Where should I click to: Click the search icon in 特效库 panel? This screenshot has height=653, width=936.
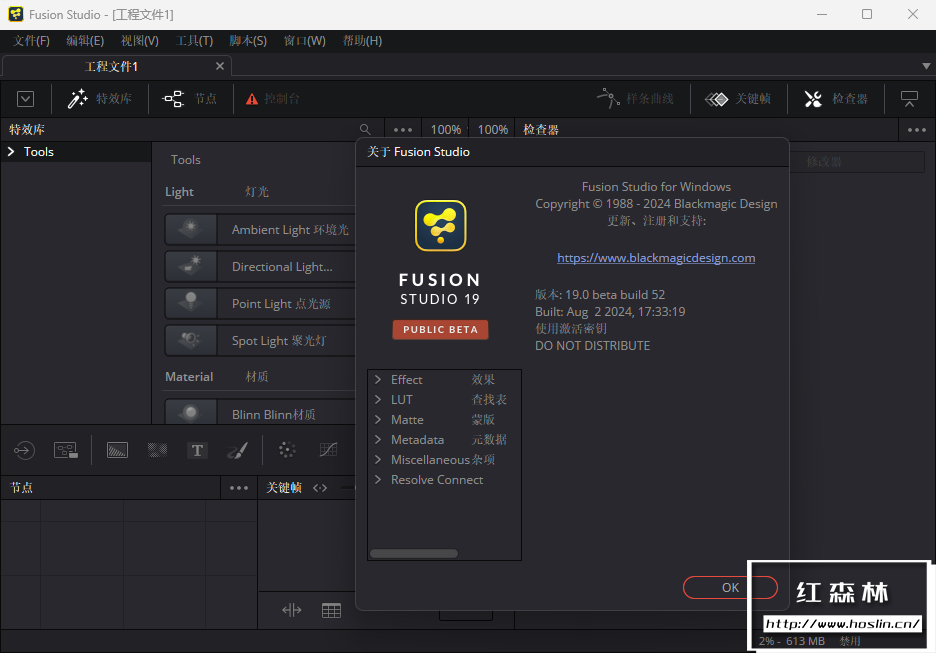[365, 129]
